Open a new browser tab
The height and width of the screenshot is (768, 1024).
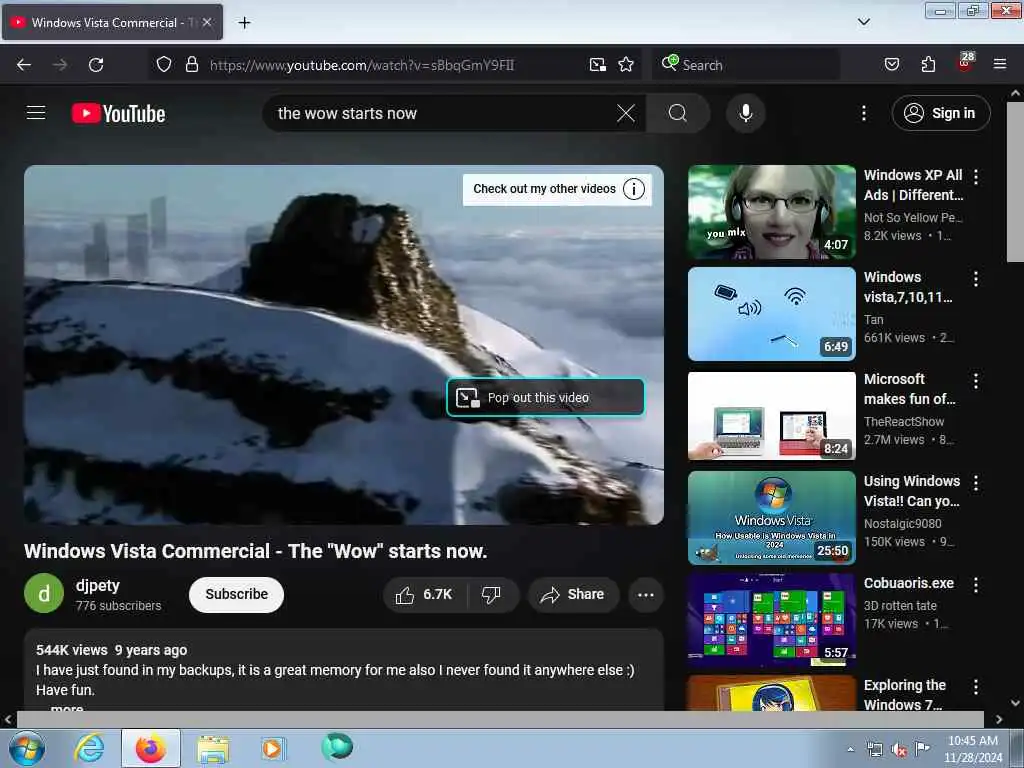(x=244, y=23)
